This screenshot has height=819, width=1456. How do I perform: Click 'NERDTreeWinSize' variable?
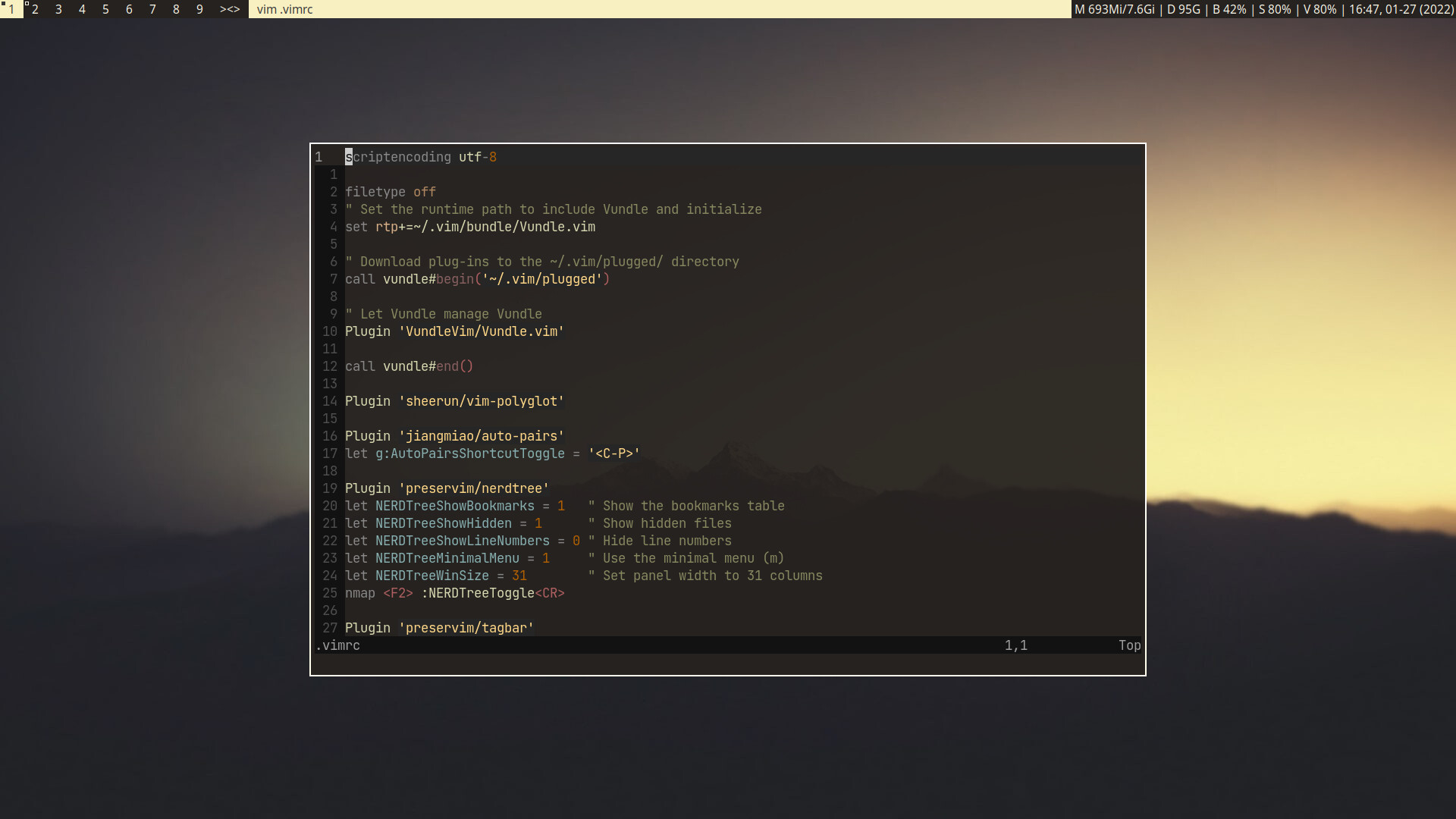click(x=432, y=576)
